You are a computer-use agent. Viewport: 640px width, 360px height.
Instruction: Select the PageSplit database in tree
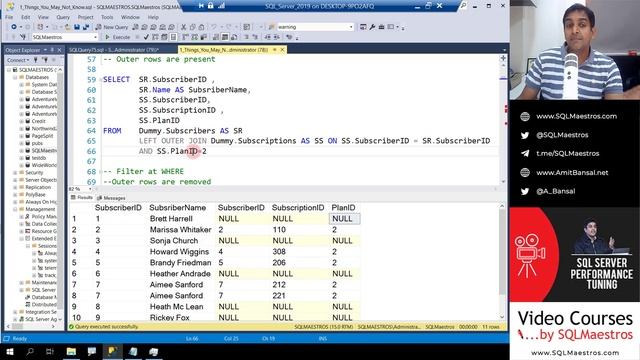[x=42, y=136]
